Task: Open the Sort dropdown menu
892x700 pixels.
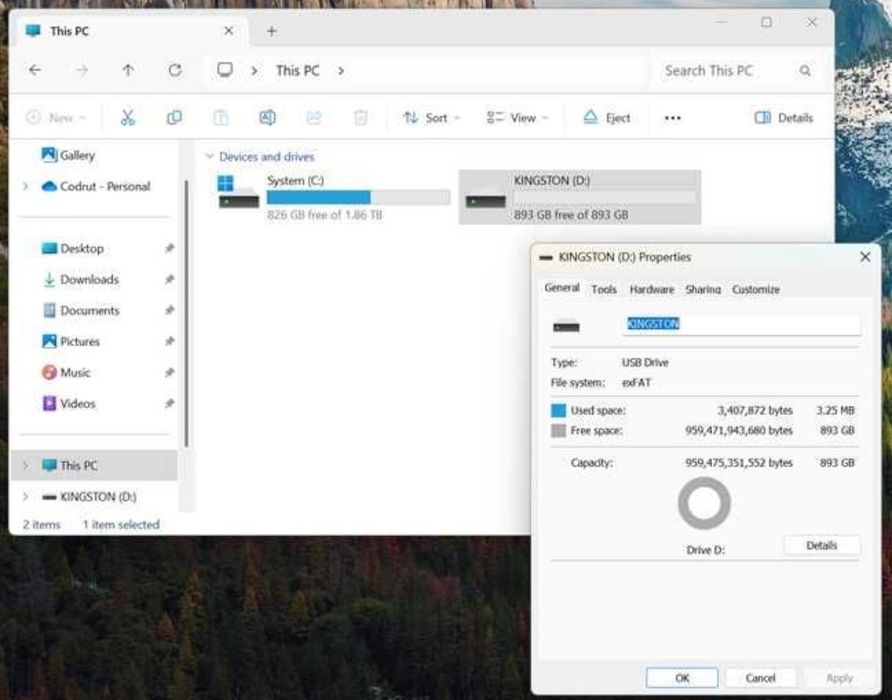Action: coord(431,118)
